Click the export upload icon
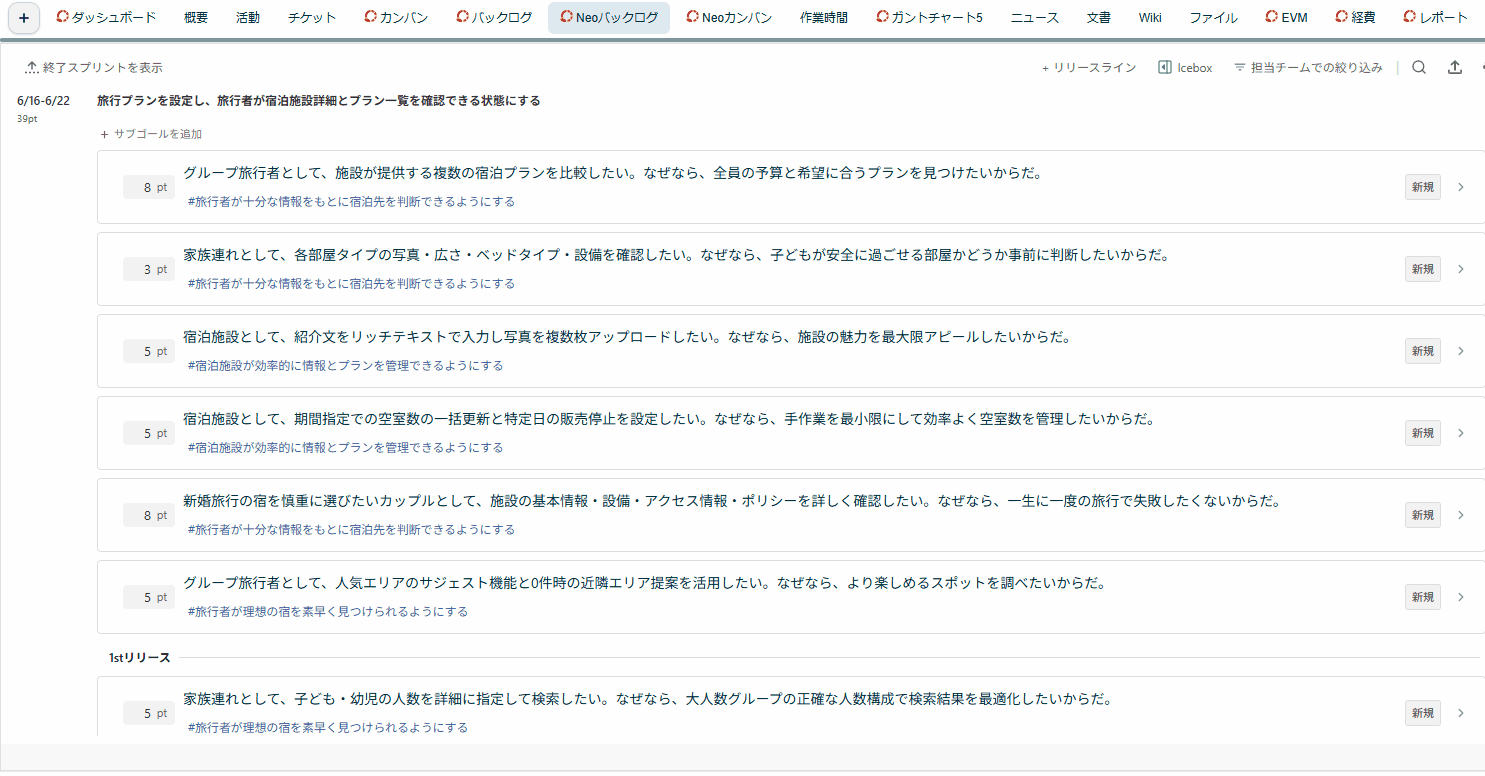The width and height of the screenshot is (1485, 776). coord(1455,67)
